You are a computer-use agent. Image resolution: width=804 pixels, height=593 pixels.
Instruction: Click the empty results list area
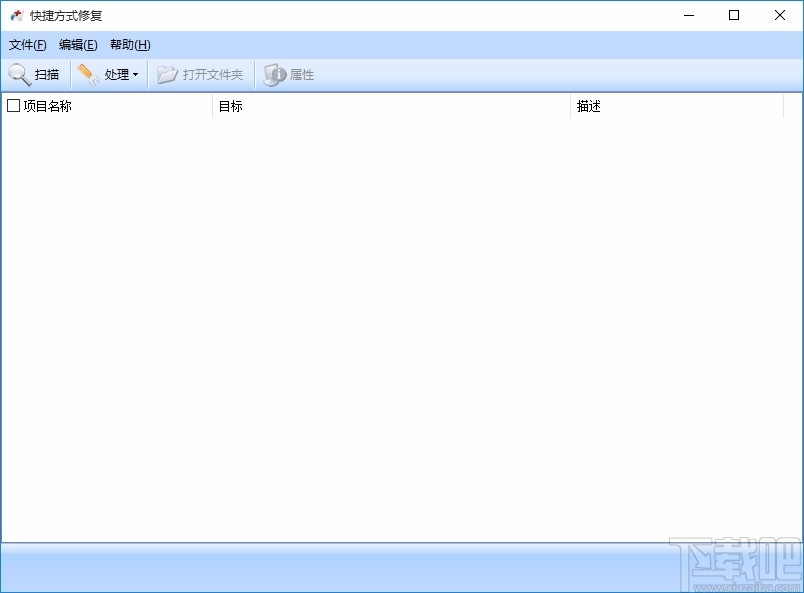click(x=400, y=320)
